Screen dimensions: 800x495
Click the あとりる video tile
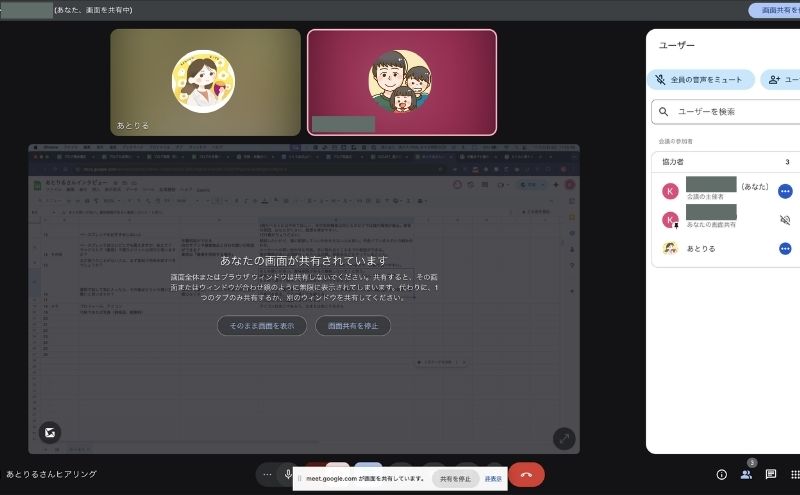tap(206, 82)
